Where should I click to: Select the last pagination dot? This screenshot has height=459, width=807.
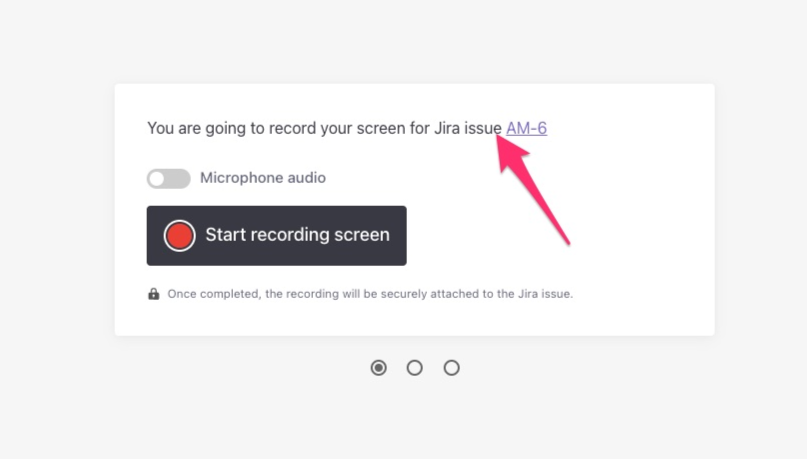(451, 368)
